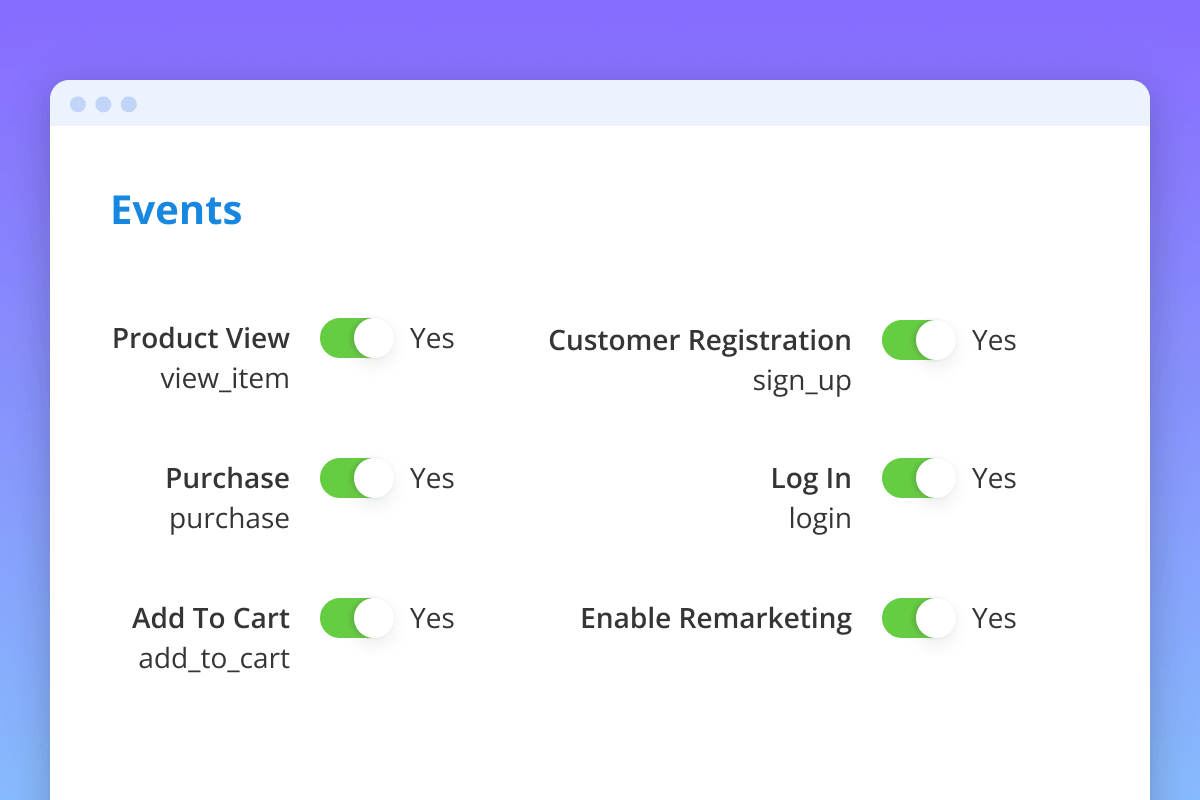
Task: Click Yes text beside Product View
Action: (432, 339)
